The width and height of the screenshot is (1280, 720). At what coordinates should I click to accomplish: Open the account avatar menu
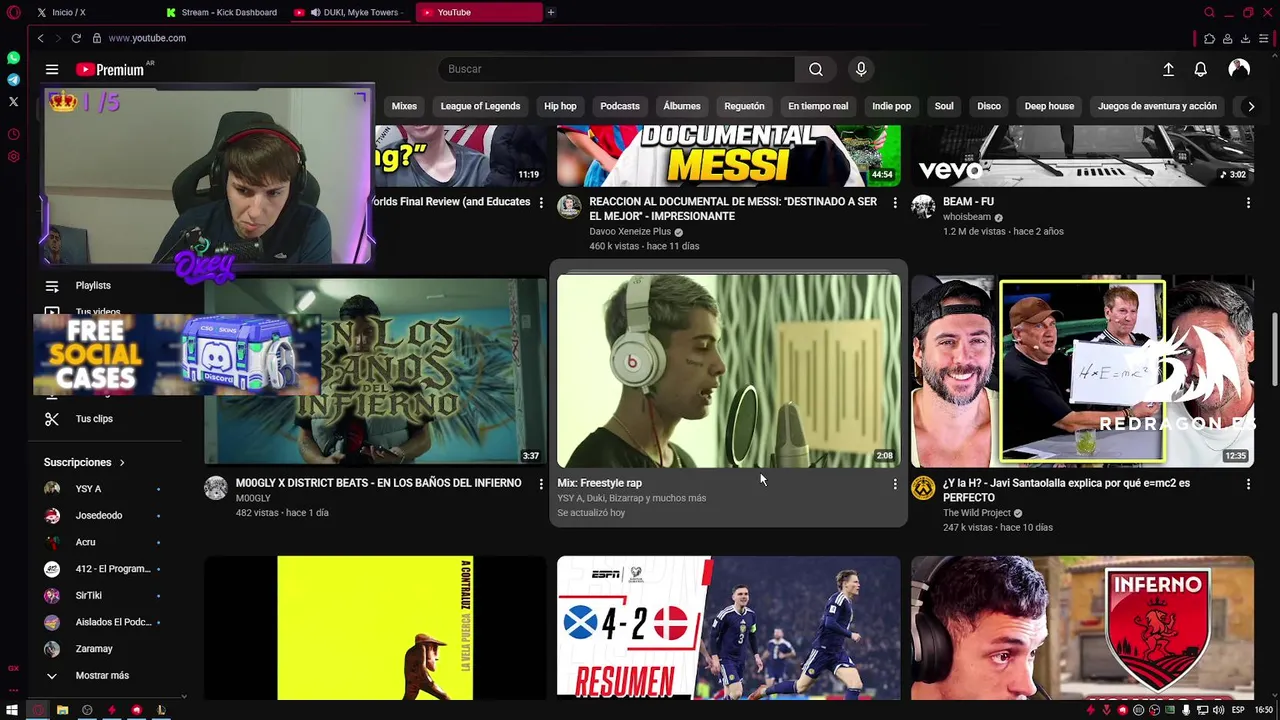click(x=1239, y=69)
